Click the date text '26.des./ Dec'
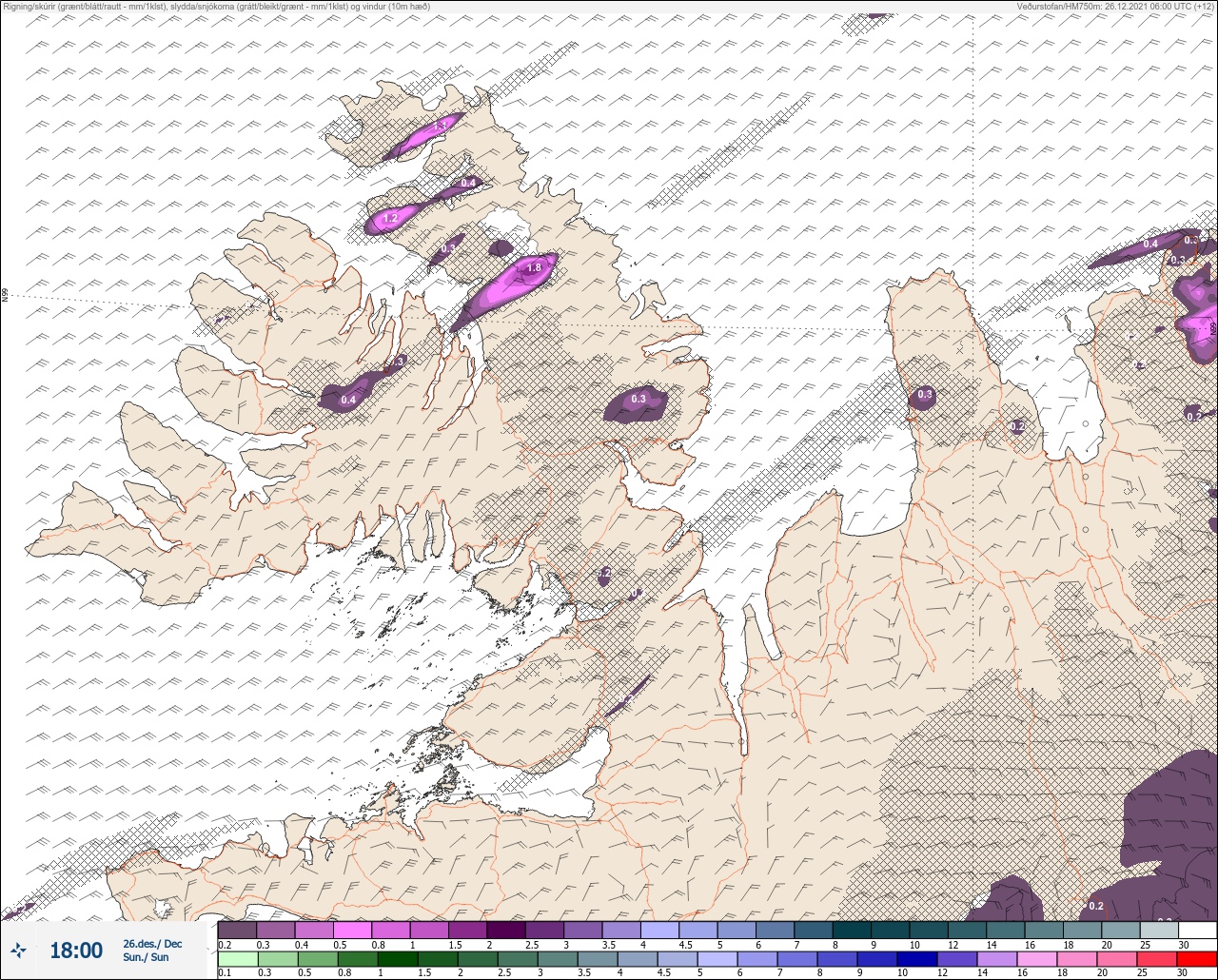Screen dimensions: 1218x980 [152, 944]
